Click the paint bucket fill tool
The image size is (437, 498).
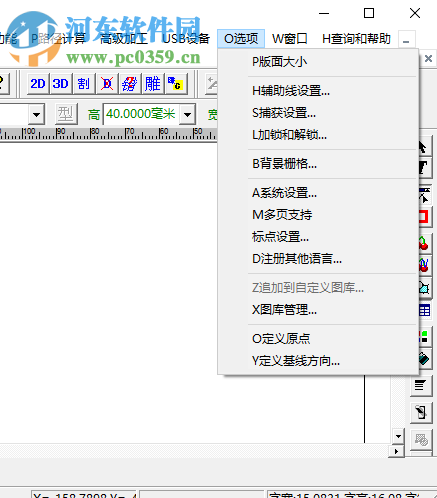pyautogui.click(x=424, y=359)
